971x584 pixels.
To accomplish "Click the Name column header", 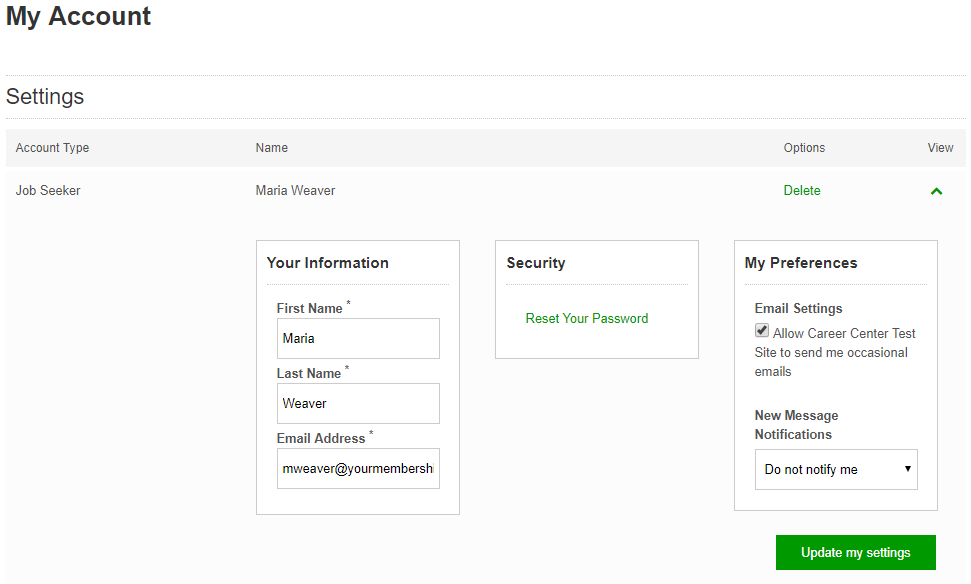I will click(270, 147).
